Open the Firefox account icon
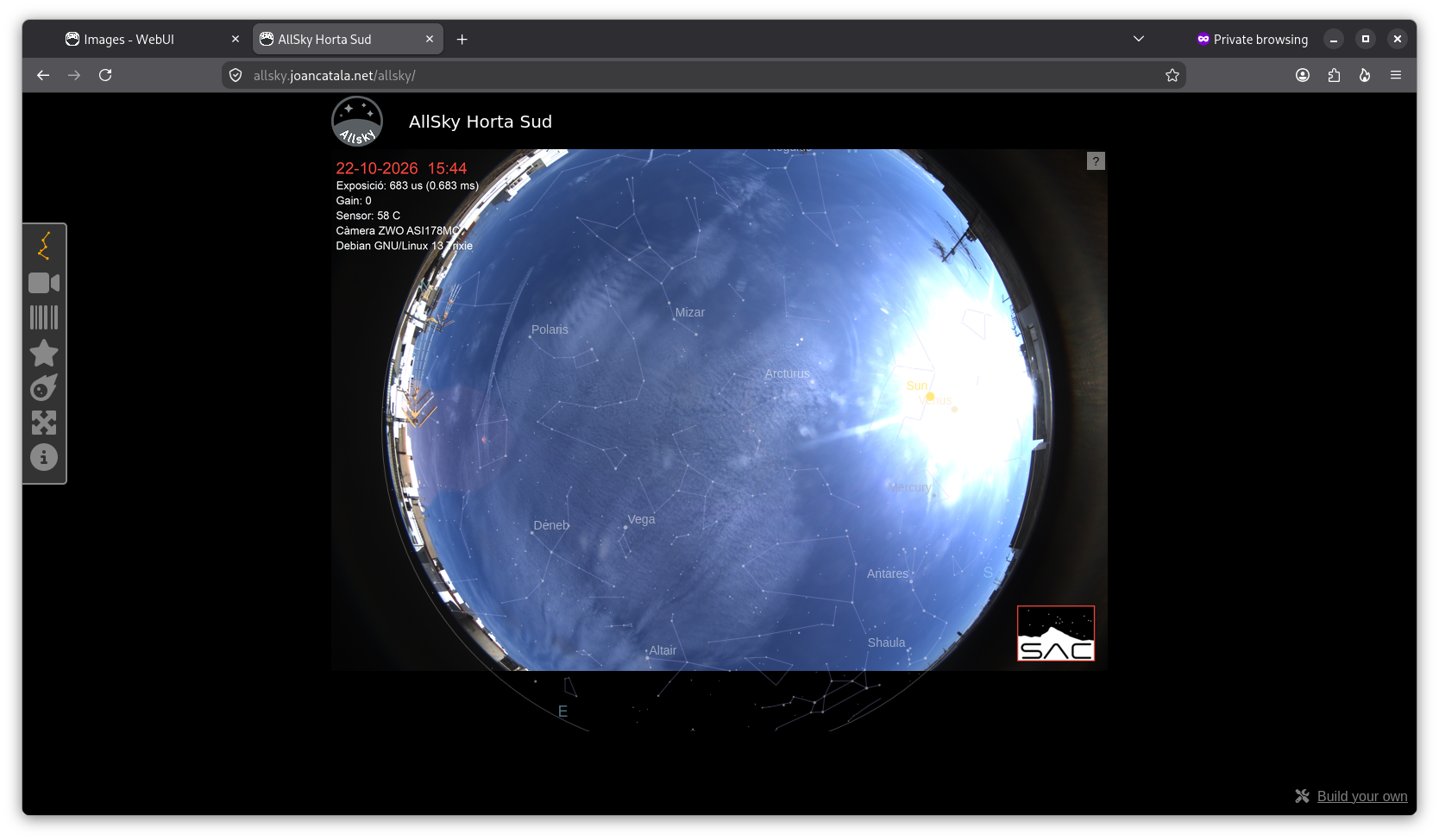 point(1303,75)
